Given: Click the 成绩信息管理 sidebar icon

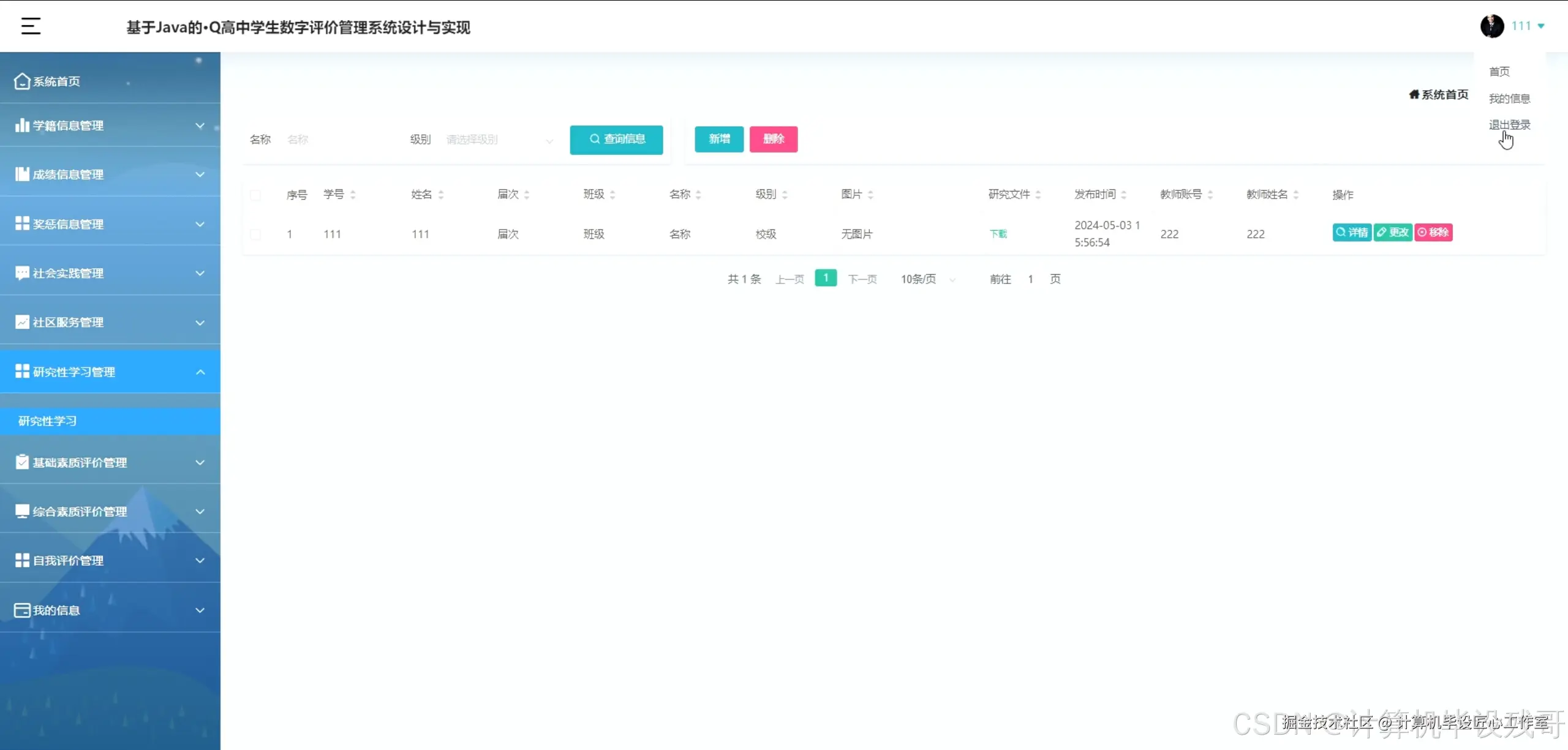Looking at the screenshot, I should 21,174.
